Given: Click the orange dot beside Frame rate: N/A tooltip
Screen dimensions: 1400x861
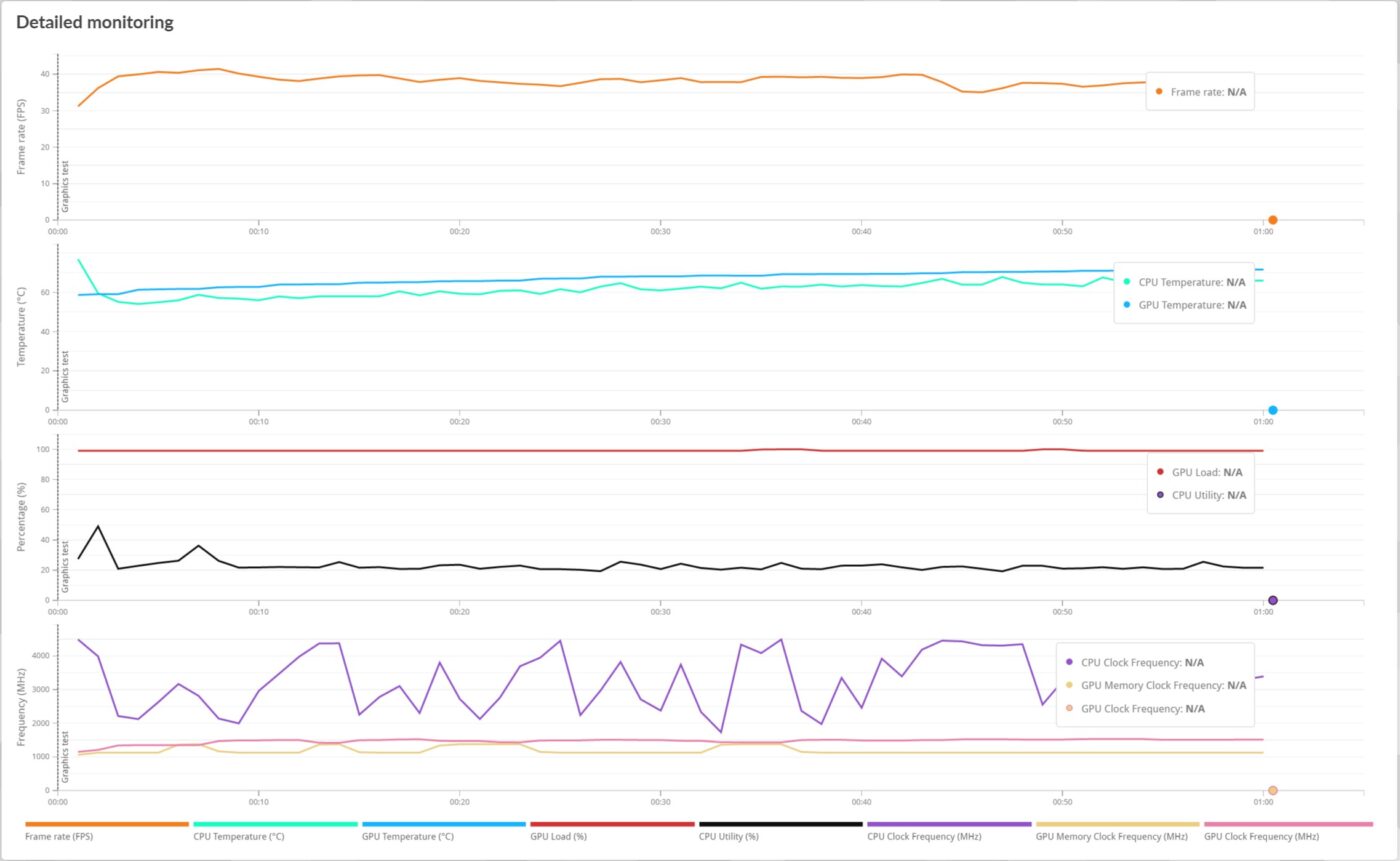Looking at the screenshot, I should tap(1159, 91).
